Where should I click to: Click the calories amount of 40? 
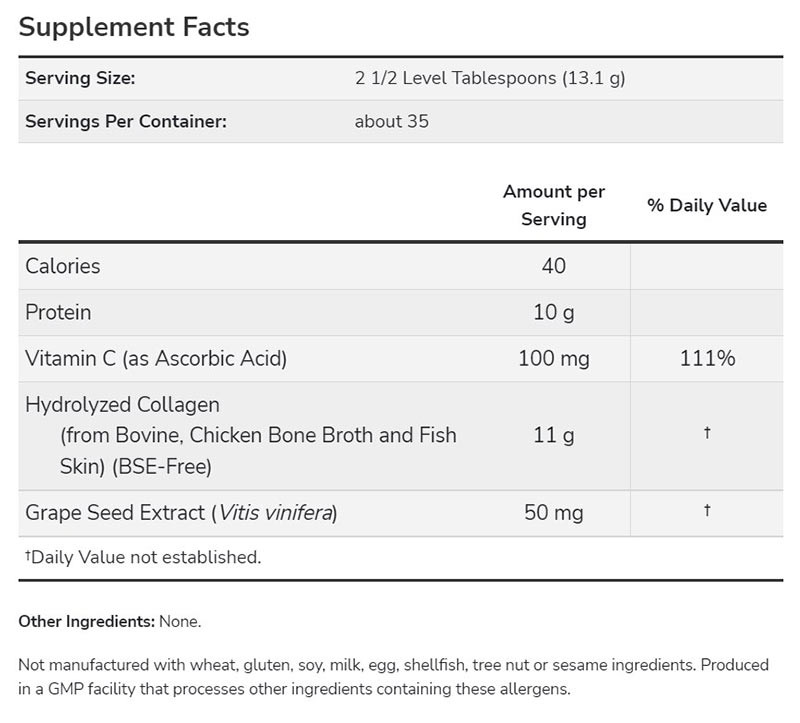[553, 266]
